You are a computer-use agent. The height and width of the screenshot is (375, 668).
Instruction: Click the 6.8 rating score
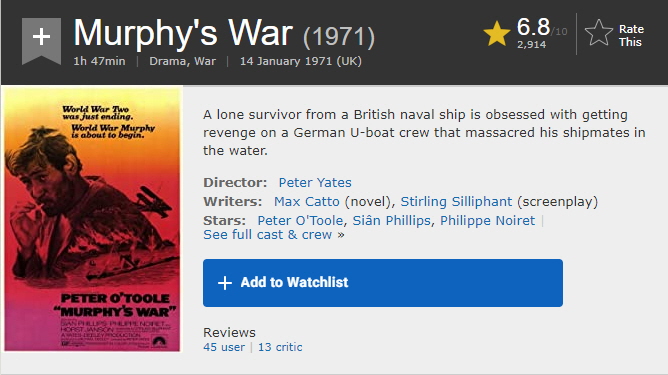tap(533, 27)
